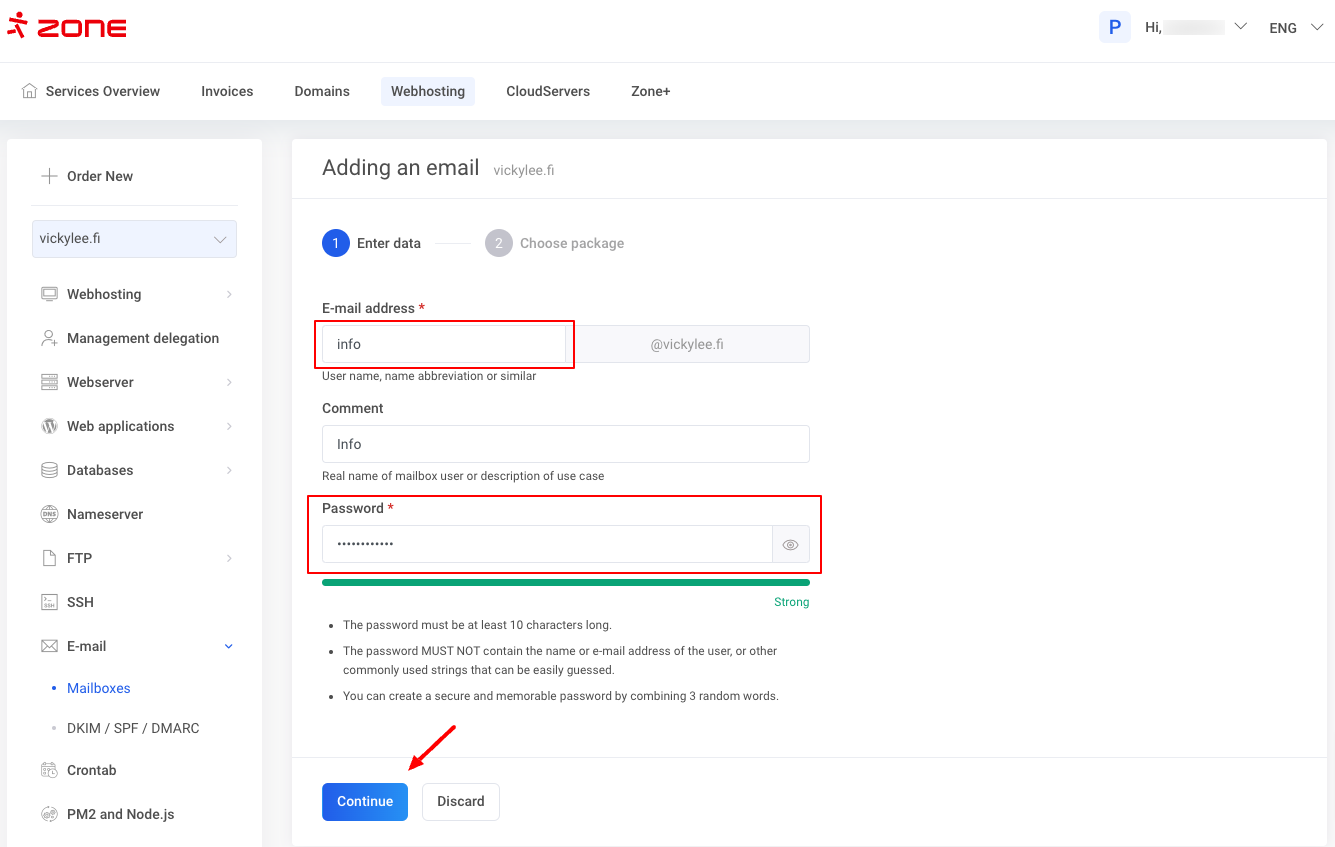Viewport: 1335px width, 847px height.
Task: Collapse the E-mail sidebar section
Action: [228, 646]
